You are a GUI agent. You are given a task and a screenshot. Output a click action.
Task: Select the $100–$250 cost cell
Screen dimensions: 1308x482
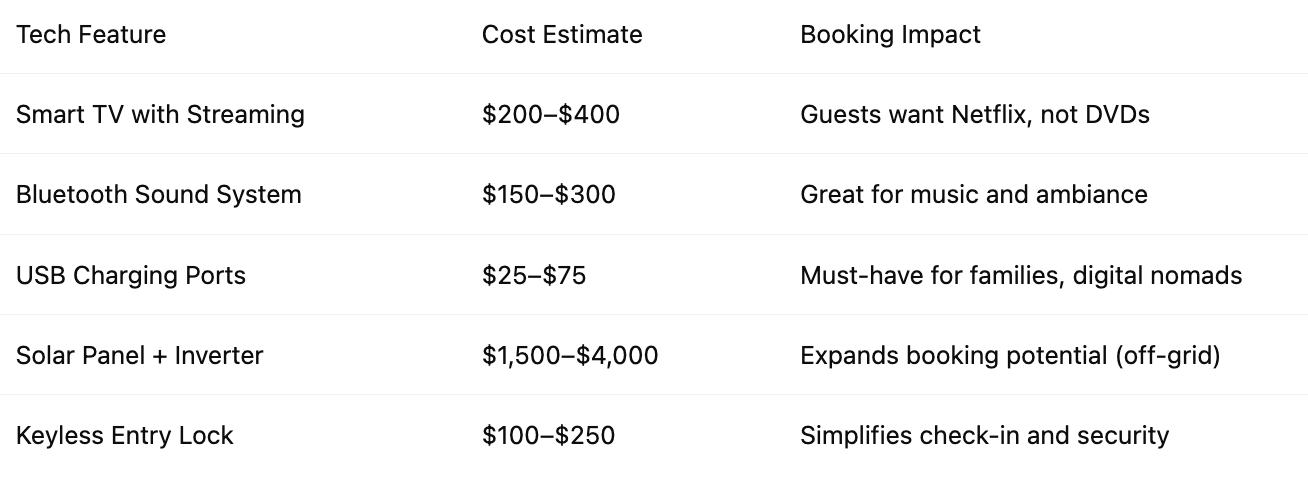(549, 435)
